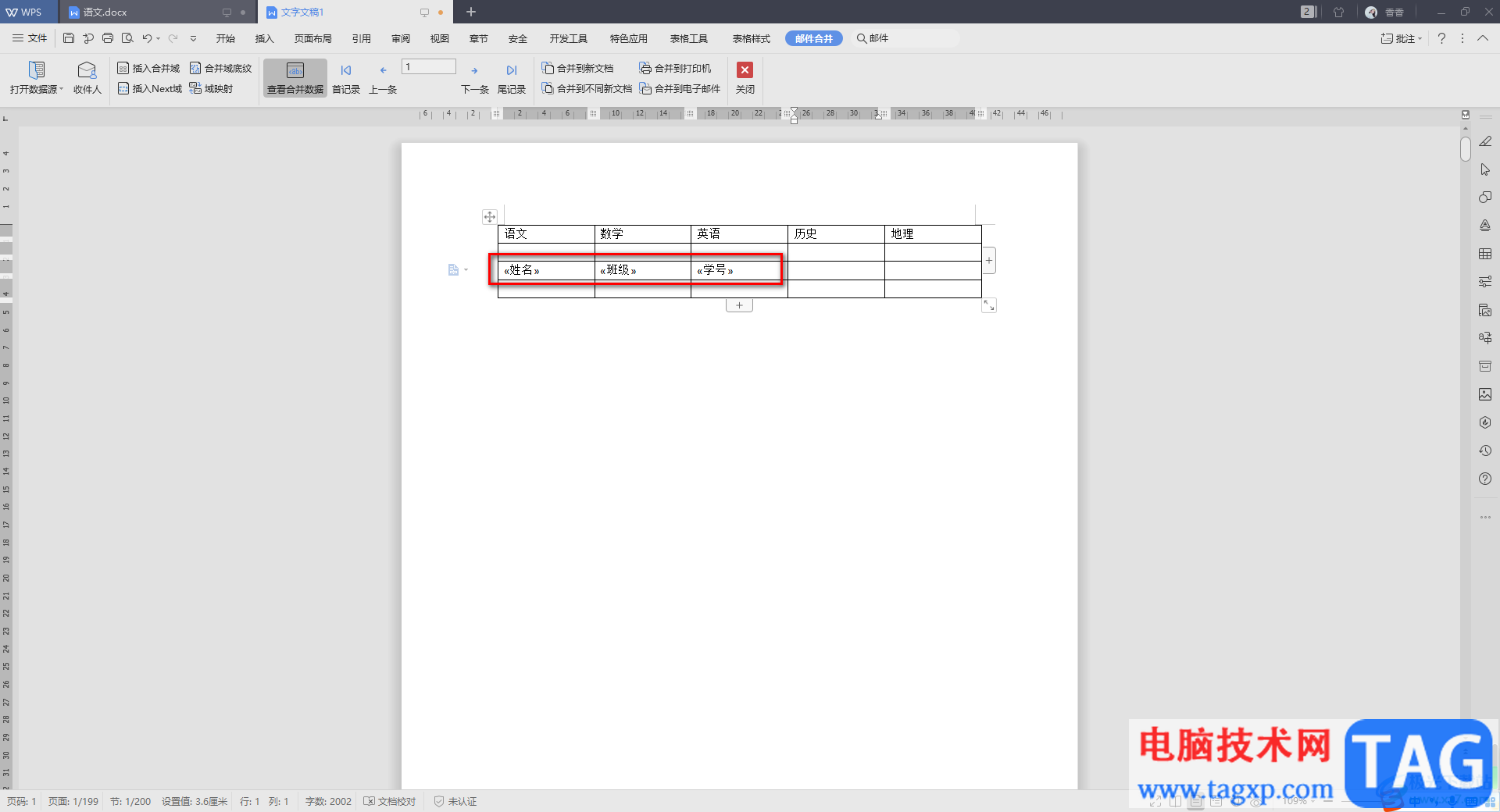Click 合并到打印机 merge to printer
Screen dimensions: 1500x812
click(x=675, y=68)
